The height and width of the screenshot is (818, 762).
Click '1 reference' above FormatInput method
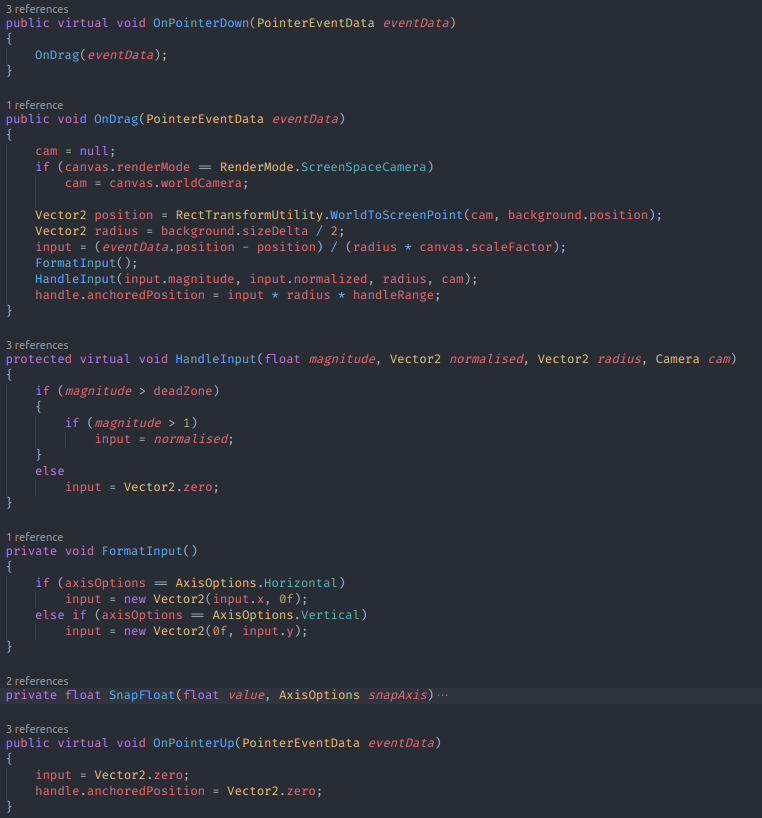tap(34, 537)
